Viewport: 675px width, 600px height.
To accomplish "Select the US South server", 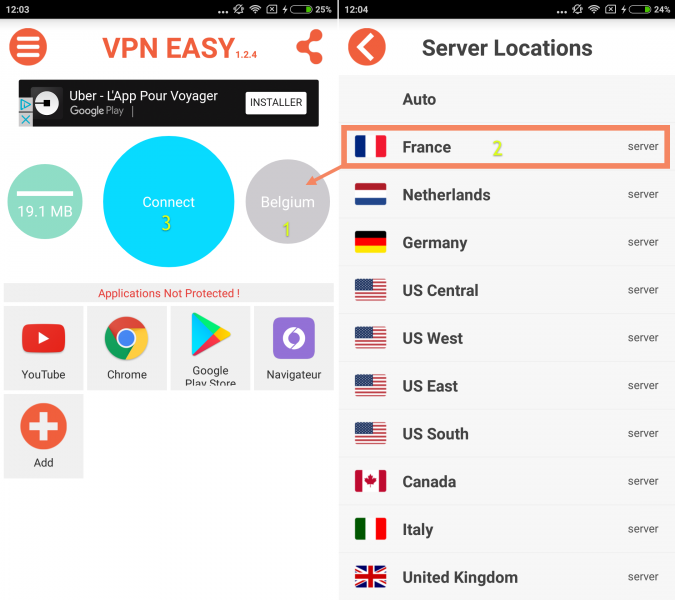I will pos(507,433).
